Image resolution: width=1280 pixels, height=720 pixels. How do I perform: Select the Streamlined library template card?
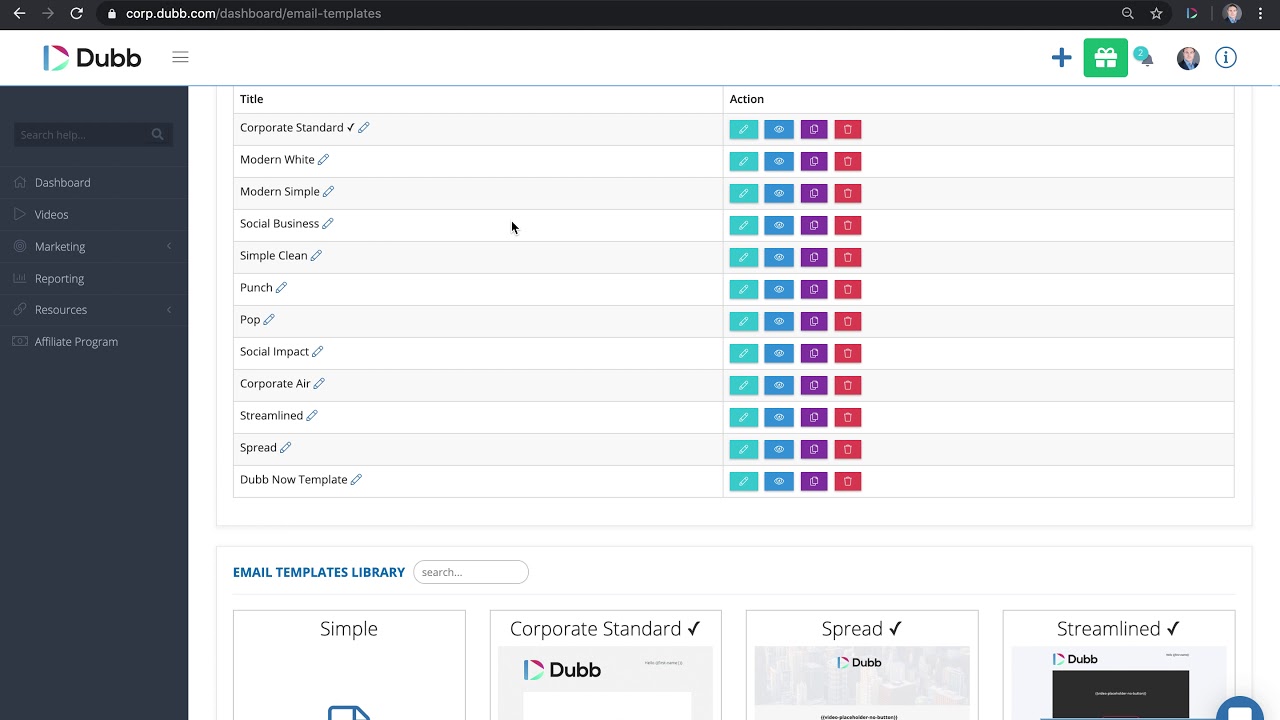tap(1119, 665)
